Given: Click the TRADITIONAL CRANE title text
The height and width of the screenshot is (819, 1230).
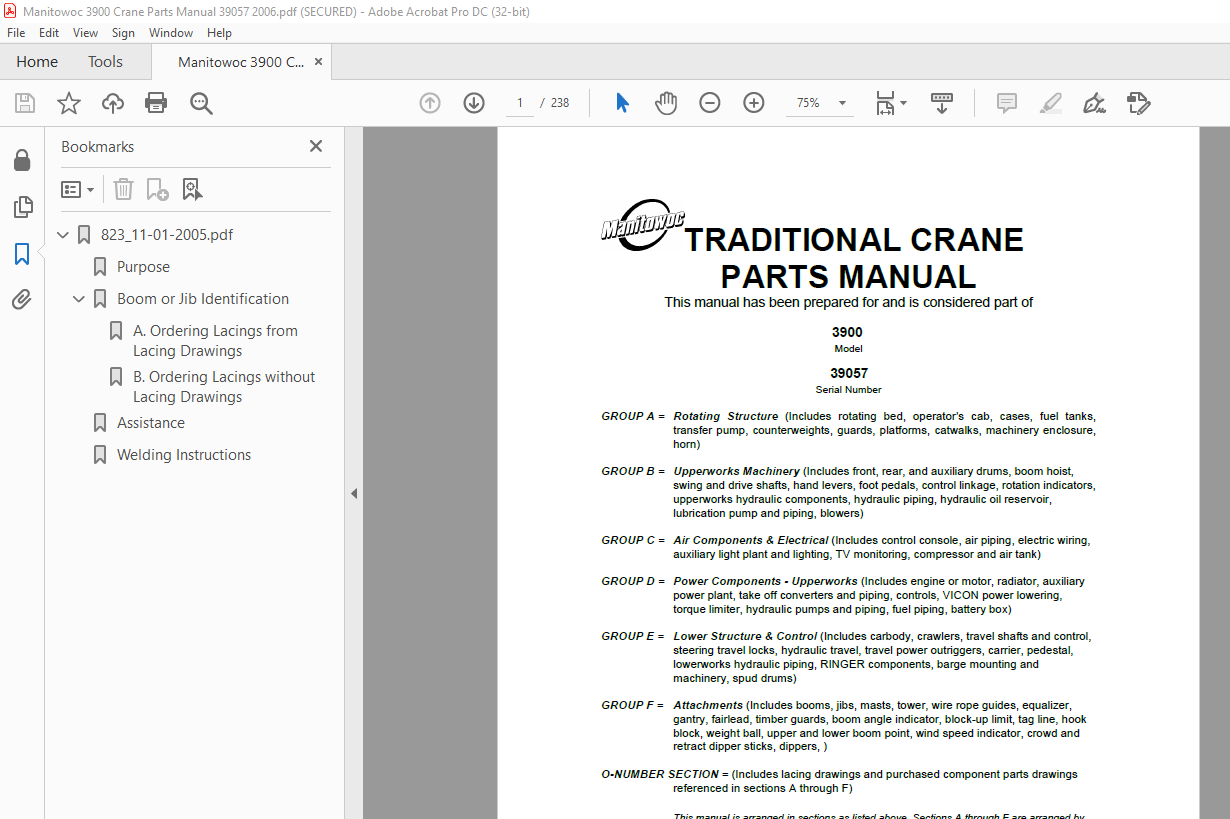Looking at the screenshot, I should (x=854, y=240).
